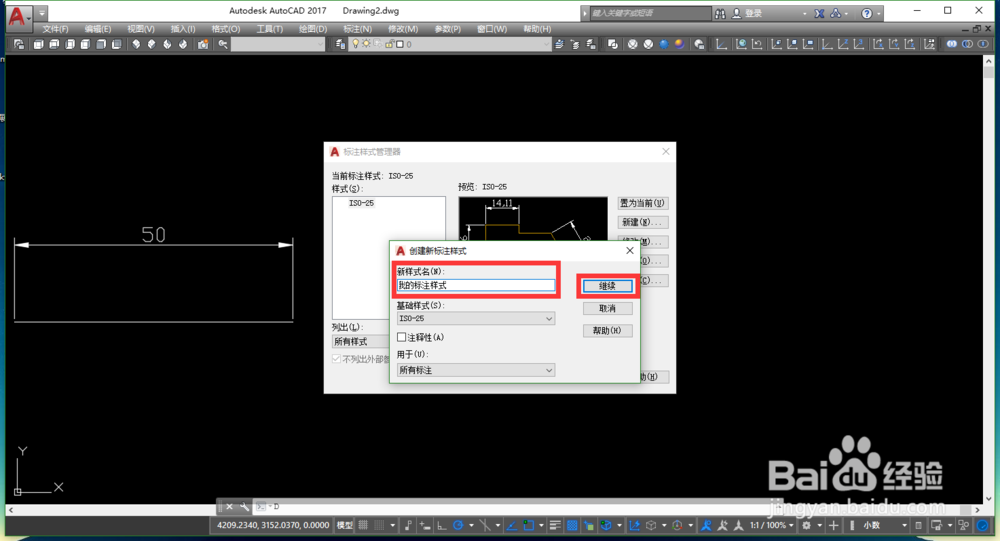Click the 模型 model space button
Image resolution: width=1000 pixels, height=541 pixels.
point(344,525)
